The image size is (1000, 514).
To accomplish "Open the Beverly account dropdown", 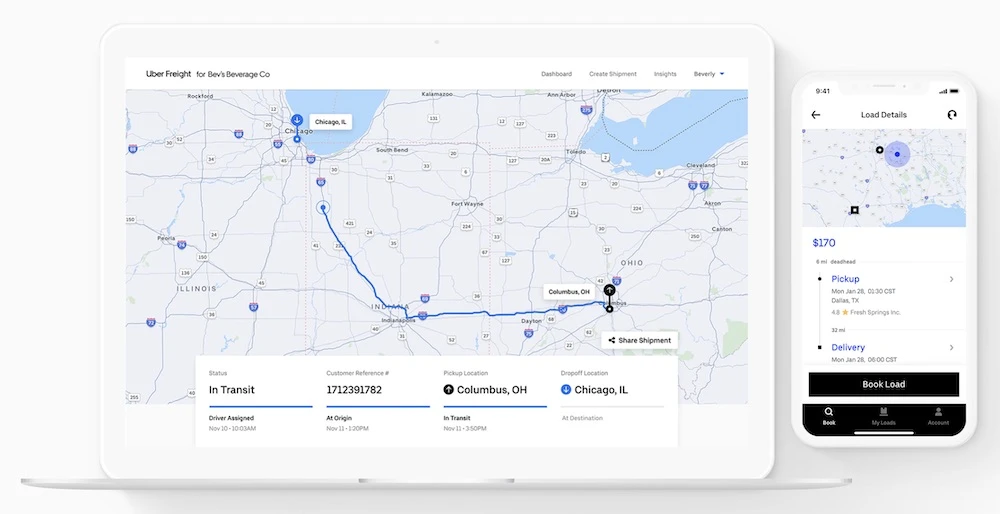I will click(709, 74).
